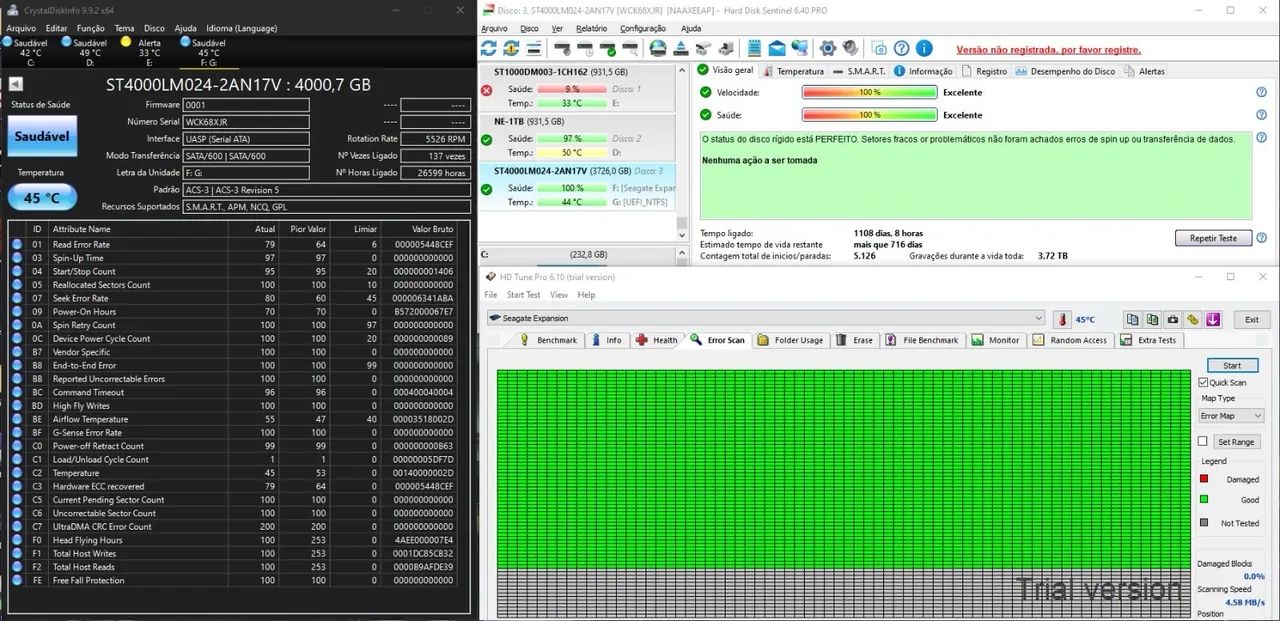Click the refresh icon in Hard Disk Sentinel toolbar
The height and width of the screenshot is (621, 1280).
489,48
